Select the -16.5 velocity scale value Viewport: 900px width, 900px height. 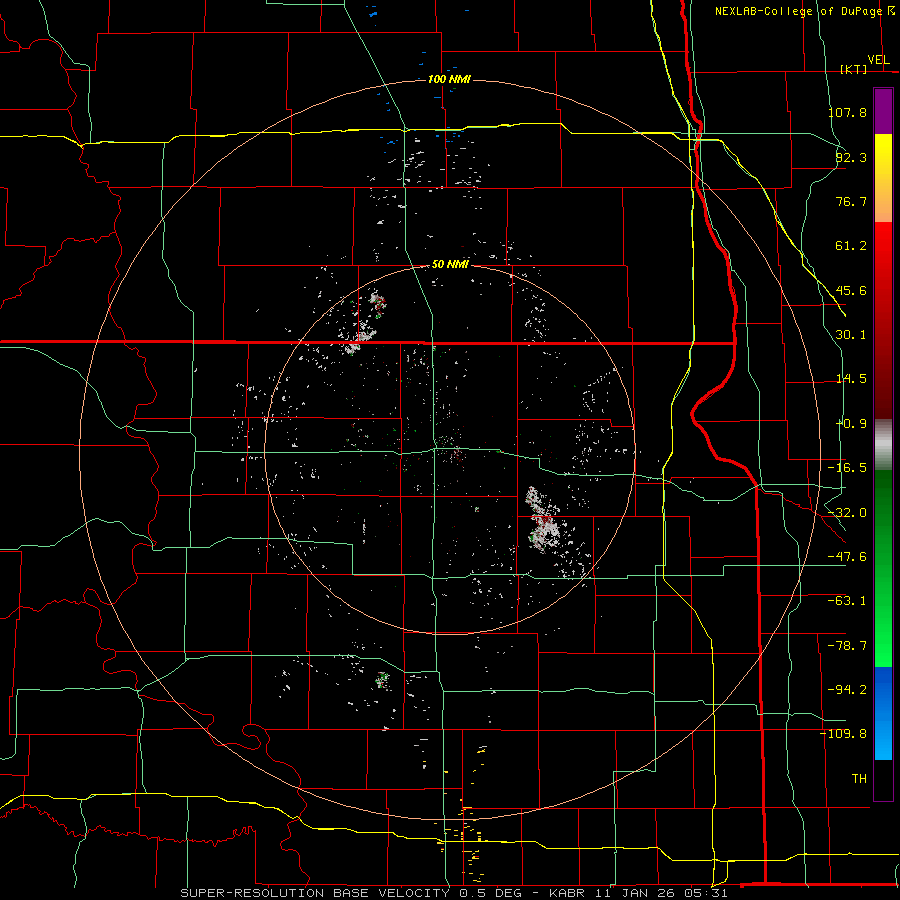(x=847, y=468)
